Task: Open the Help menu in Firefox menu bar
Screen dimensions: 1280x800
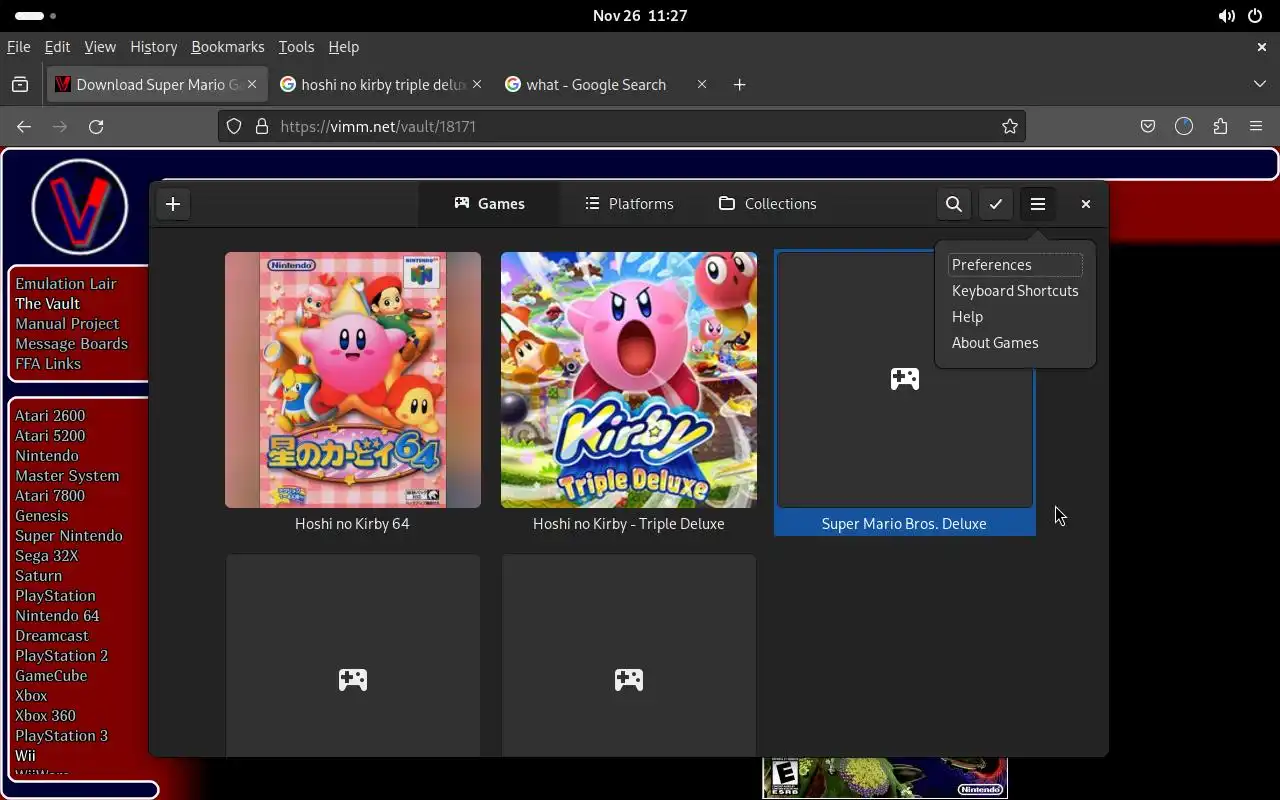Action: point(343,47)
